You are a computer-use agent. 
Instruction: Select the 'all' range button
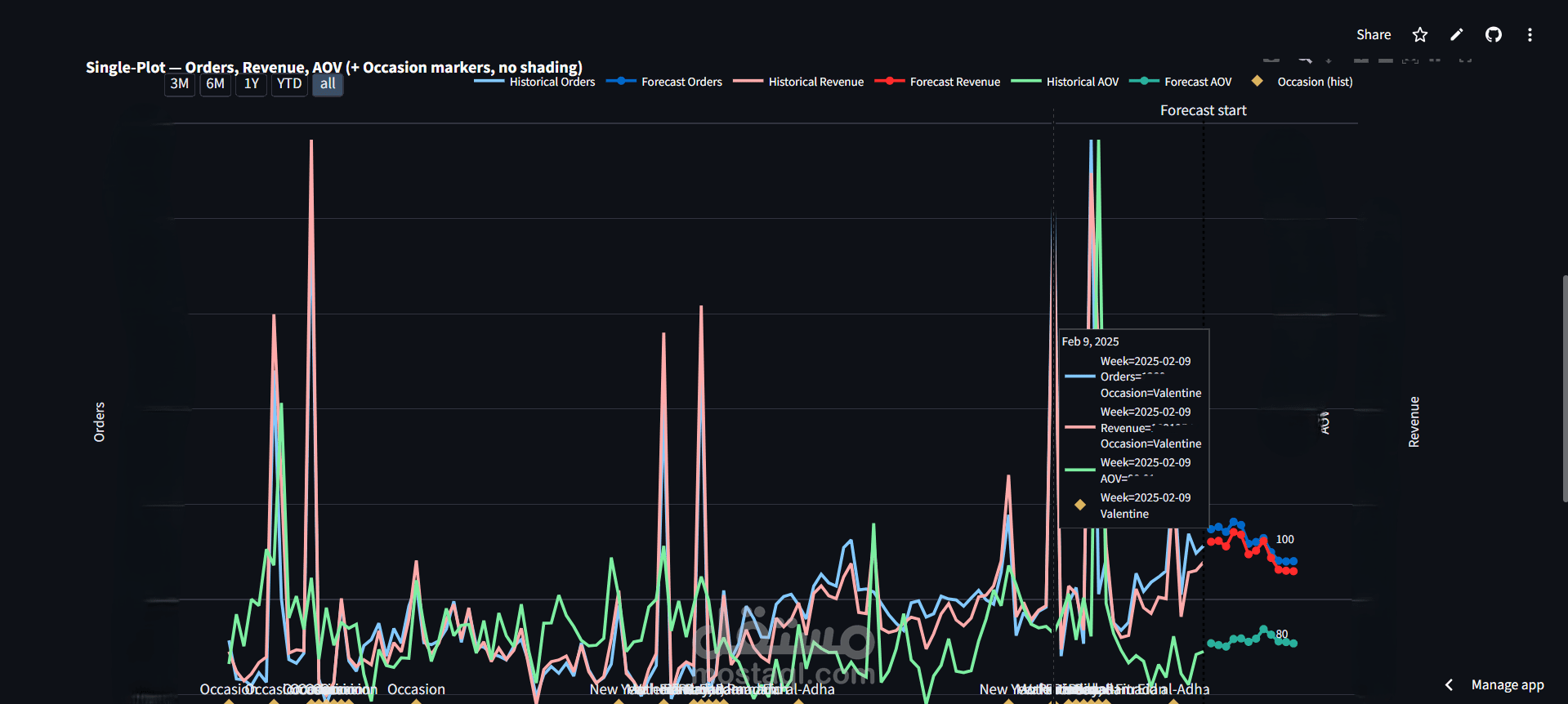coord(328,84)
